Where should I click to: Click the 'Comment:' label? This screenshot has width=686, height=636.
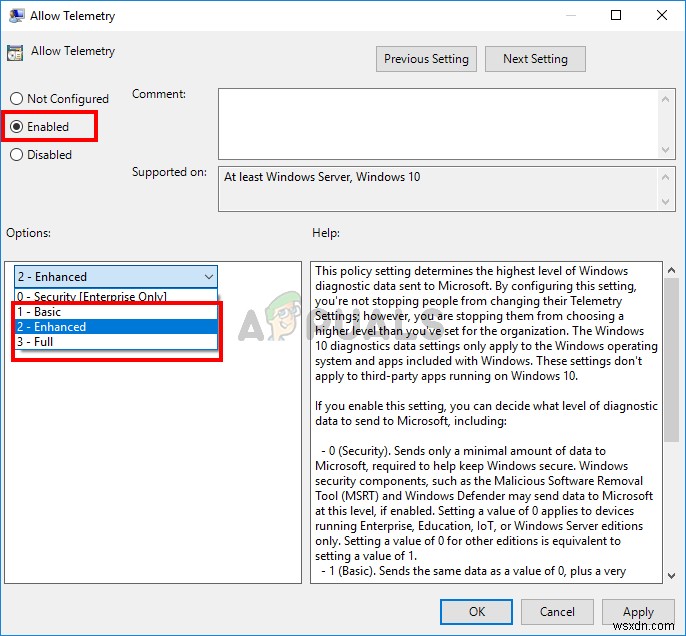point(159,94)
